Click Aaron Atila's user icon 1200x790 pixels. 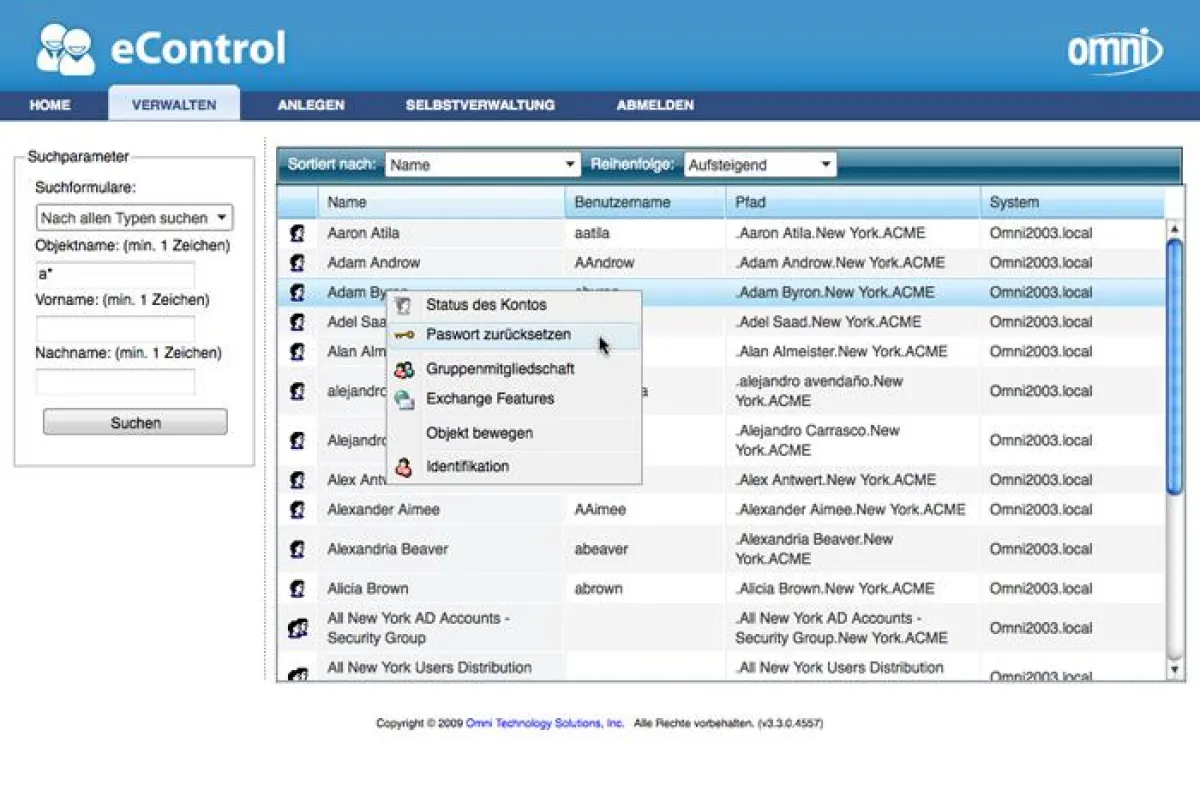pyautogui.click(x=296, y=233)
